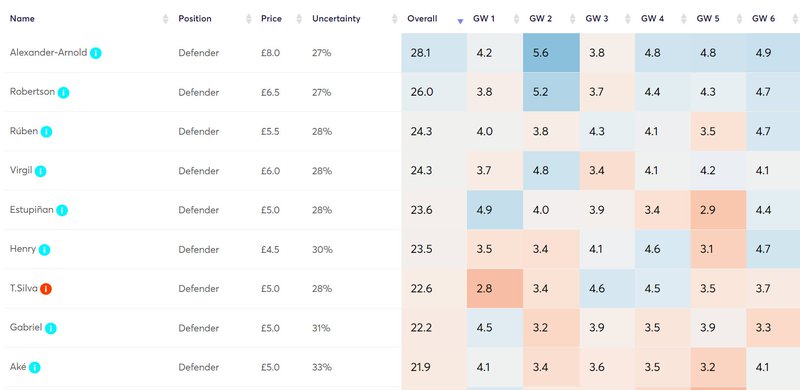Click Gabriel's info icon

(51, 328)
